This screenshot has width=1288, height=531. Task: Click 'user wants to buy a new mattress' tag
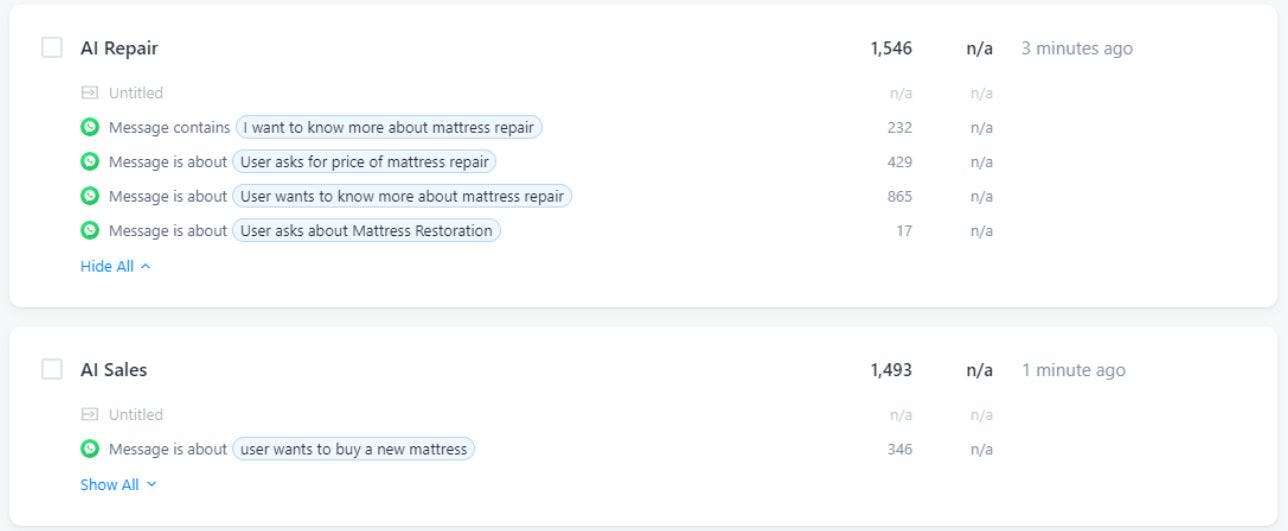pyautogui.click(x=353, y=449)
